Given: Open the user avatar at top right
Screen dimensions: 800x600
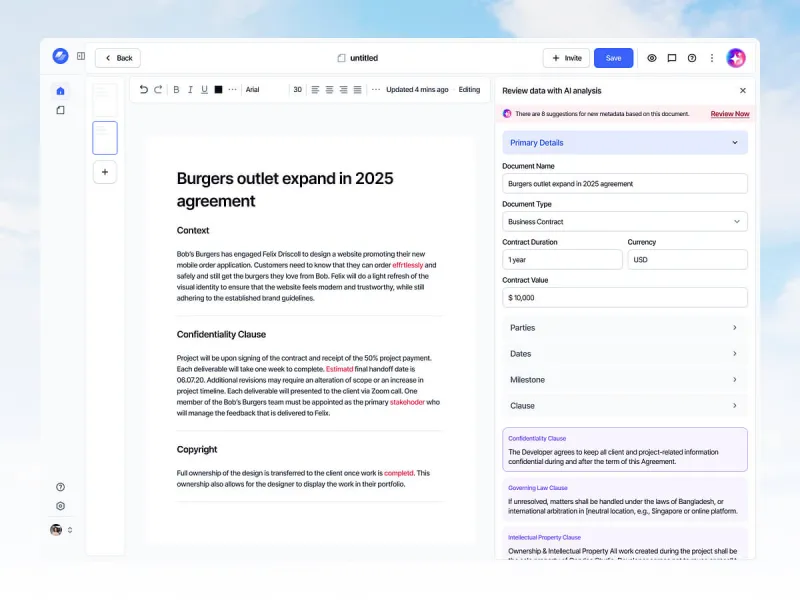Looking at the screenshot, I should click(x=736, y=58).
